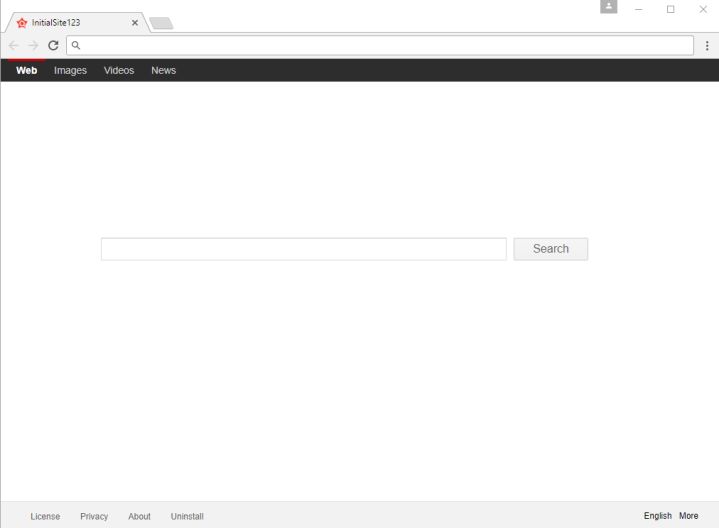The height and width of the screenshot is (528, 719).
Task: Click the address bar magnifier icon
Action: [x=76, y=45]
